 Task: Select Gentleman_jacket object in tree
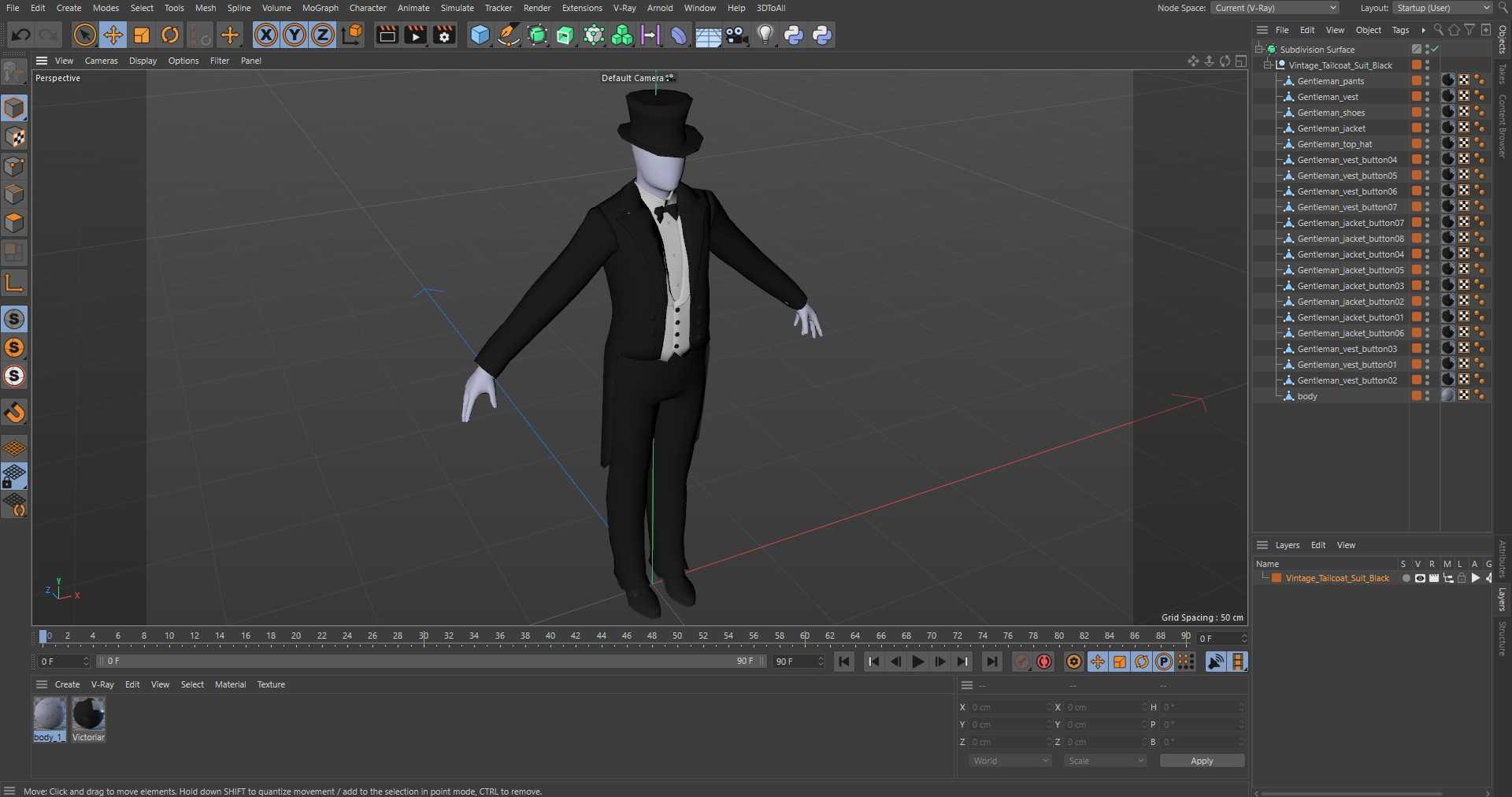pos(1331,128)
